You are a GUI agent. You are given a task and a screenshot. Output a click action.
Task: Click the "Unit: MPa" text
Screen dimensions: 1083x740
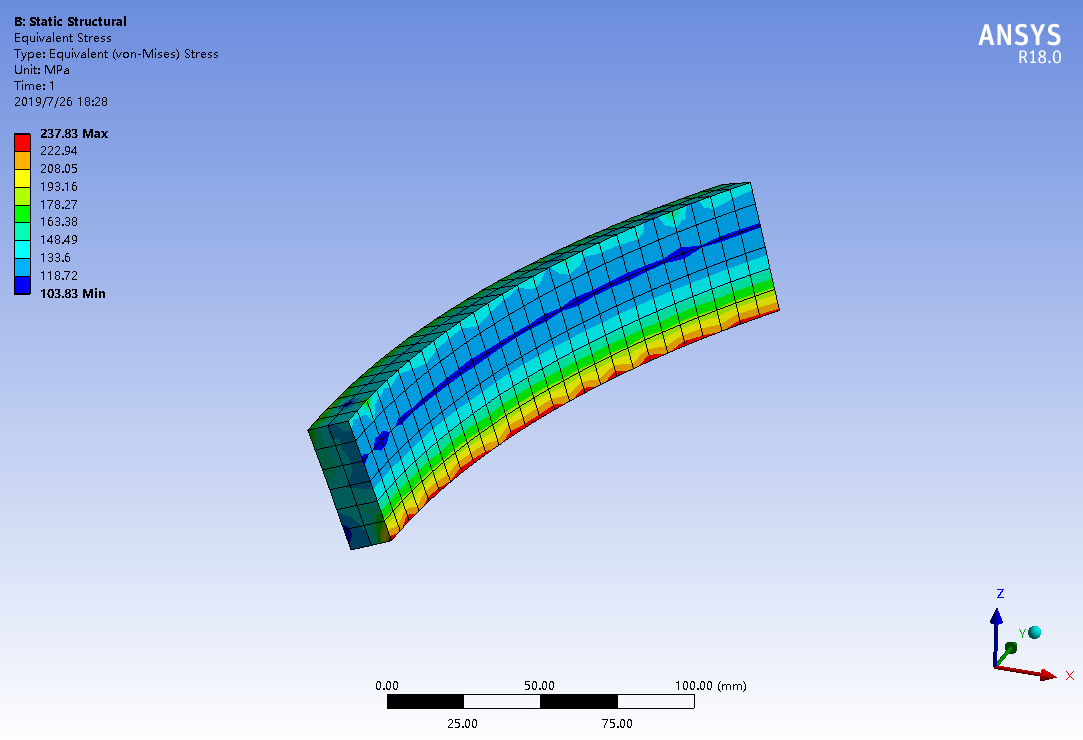(x=41, y=70)
